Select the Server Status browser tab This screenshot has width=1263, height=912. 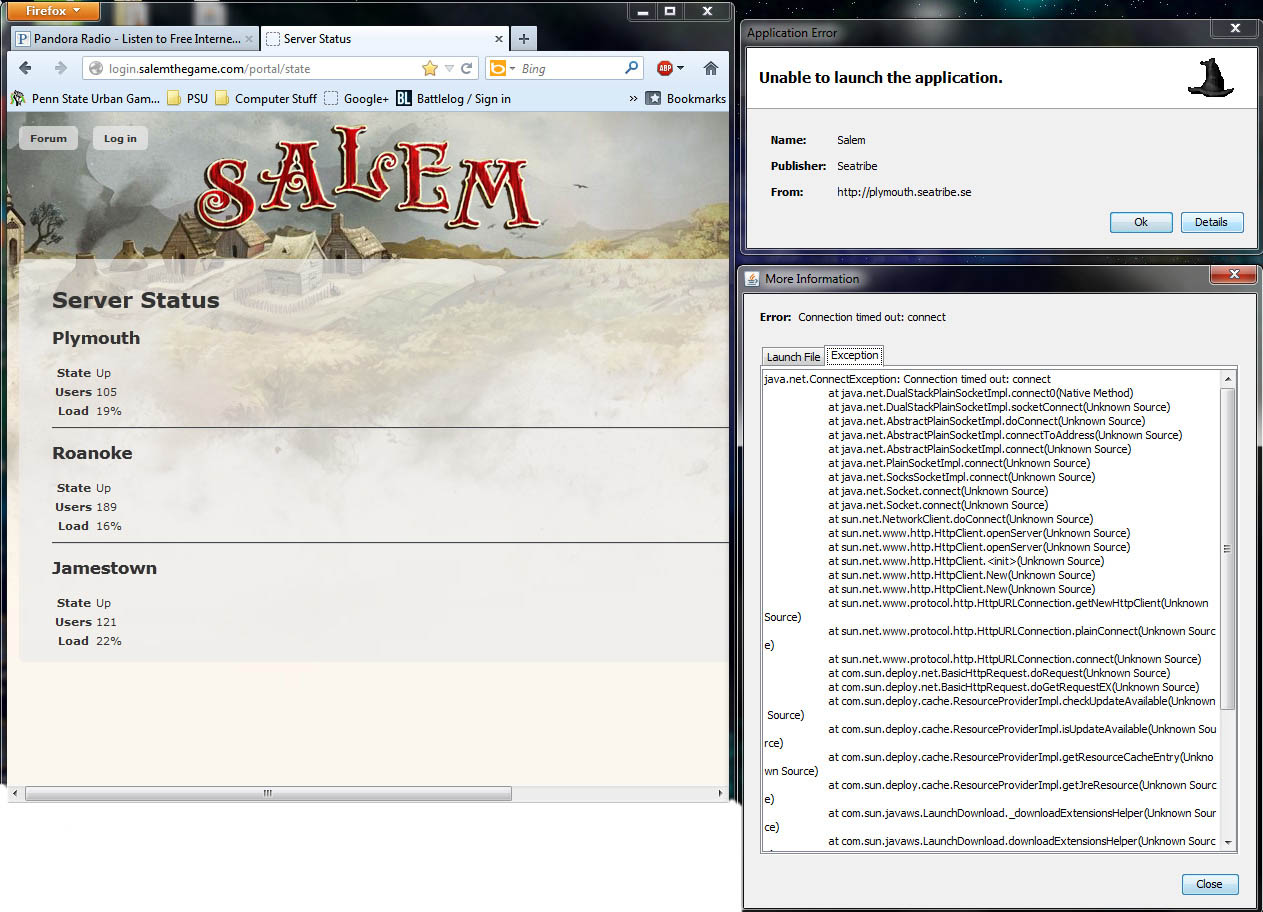coord(385,39)
